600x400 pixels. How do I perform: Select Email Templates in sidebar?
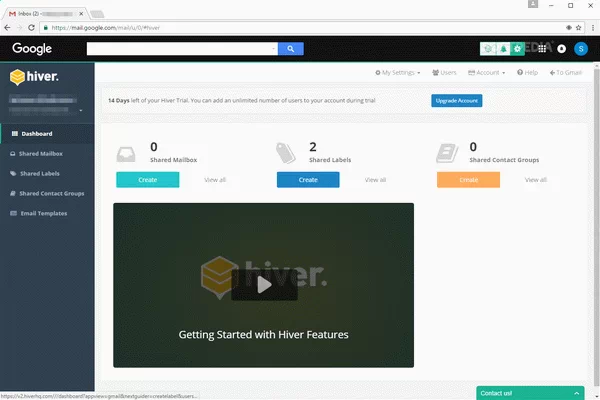point(43,212)
